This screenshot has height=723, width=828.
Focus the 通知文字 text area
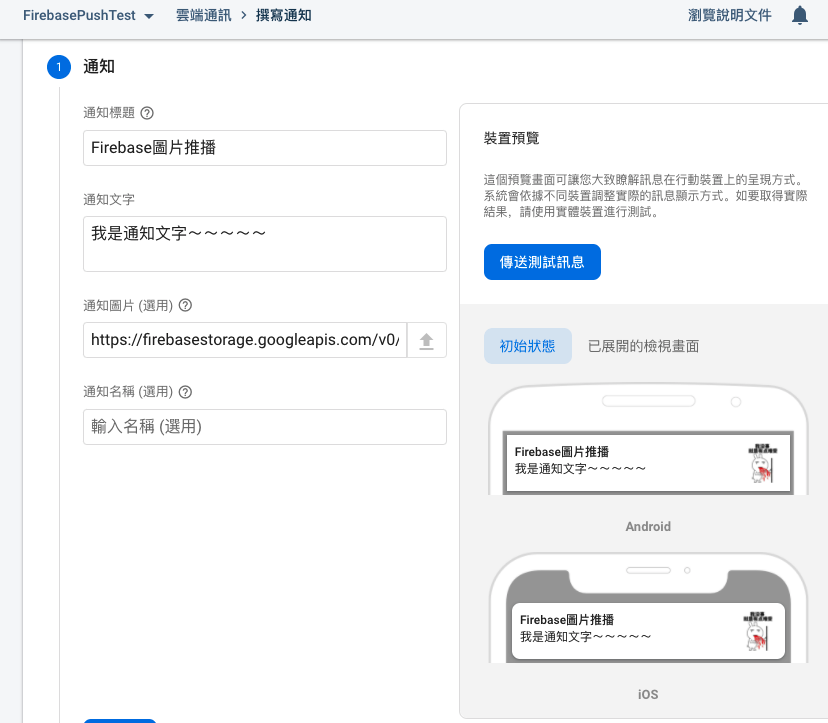point(265,244)
